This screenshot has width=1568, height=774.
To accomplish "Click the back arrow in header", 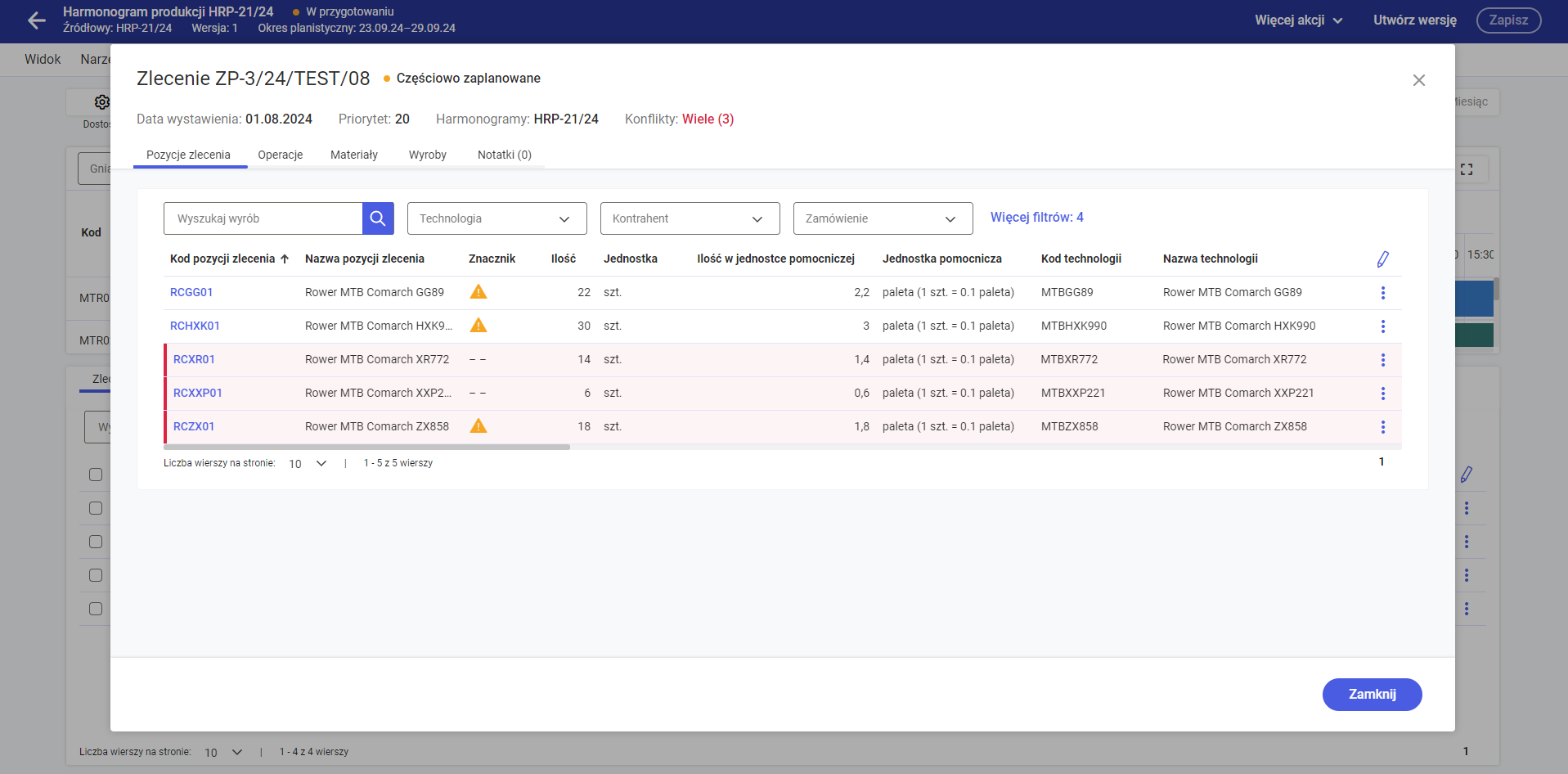I will click(36, 20).
